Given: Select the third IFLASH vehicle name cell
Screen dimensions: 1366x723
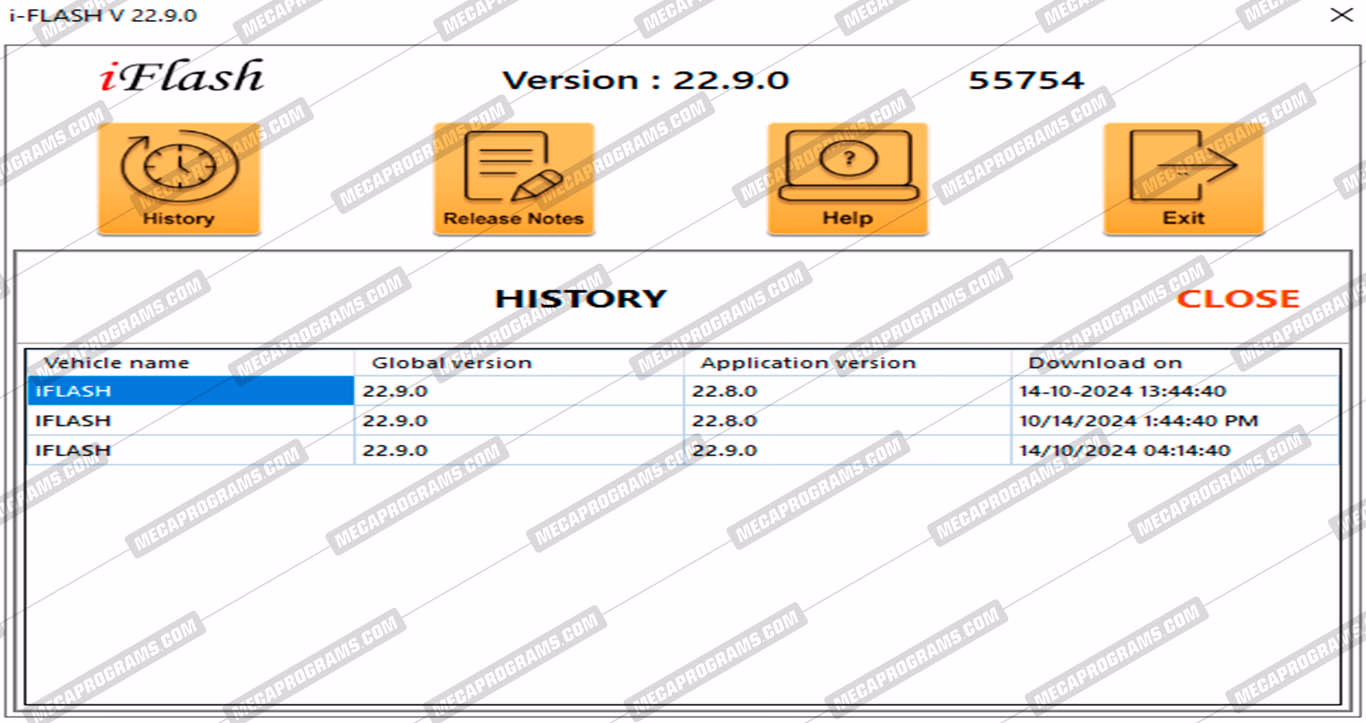Looking at the screenshot, I should click(x=73, y=451).
